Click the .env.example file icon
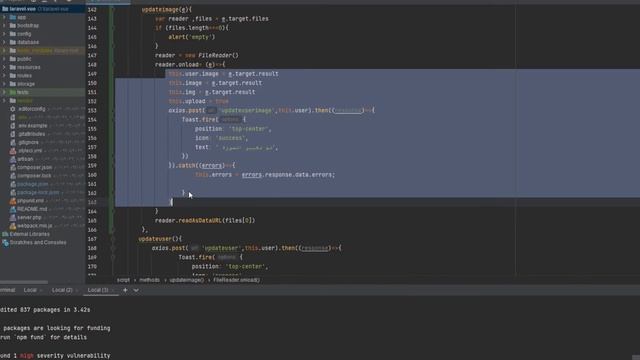 [x=13, y=126]
